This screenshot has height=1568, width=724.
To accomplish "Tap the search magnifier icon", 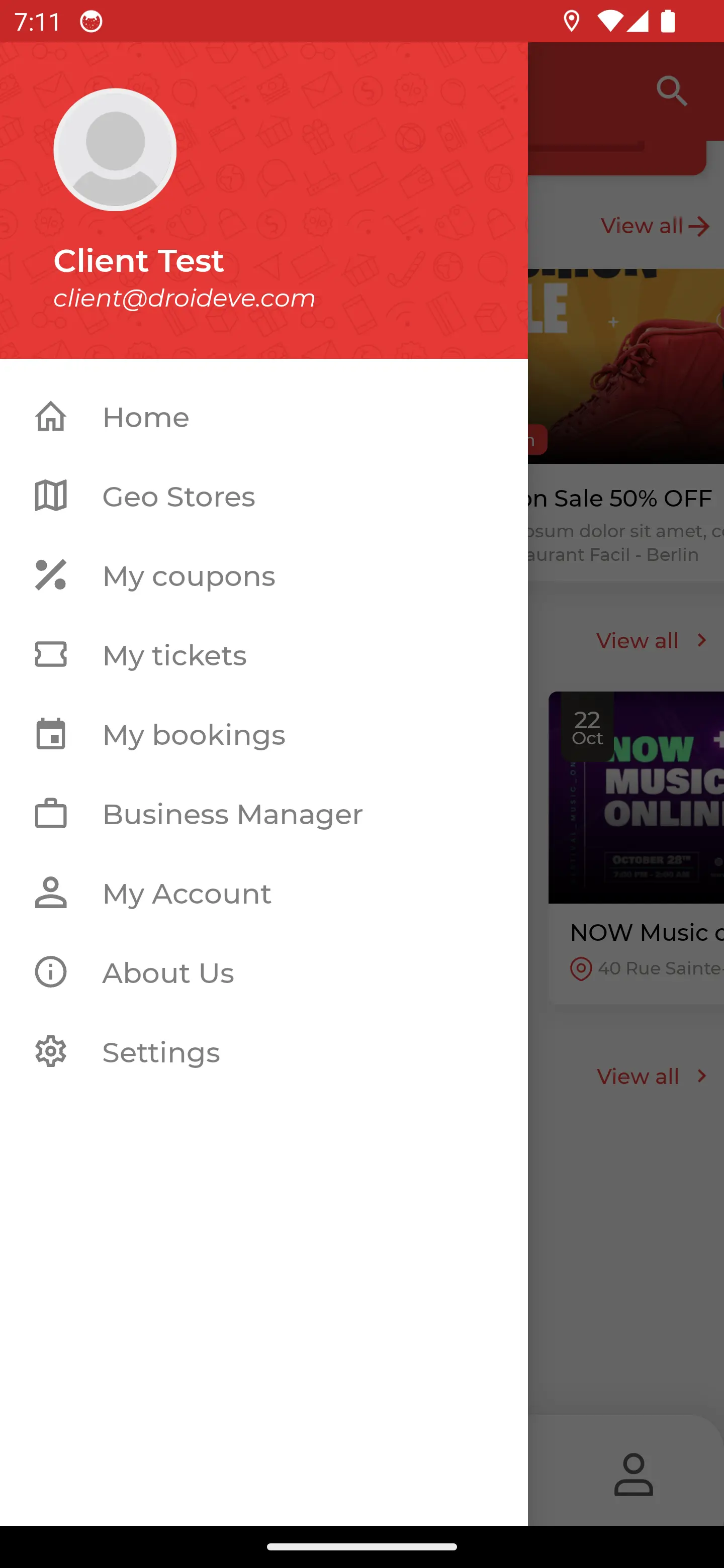I will tap(672, 91).
